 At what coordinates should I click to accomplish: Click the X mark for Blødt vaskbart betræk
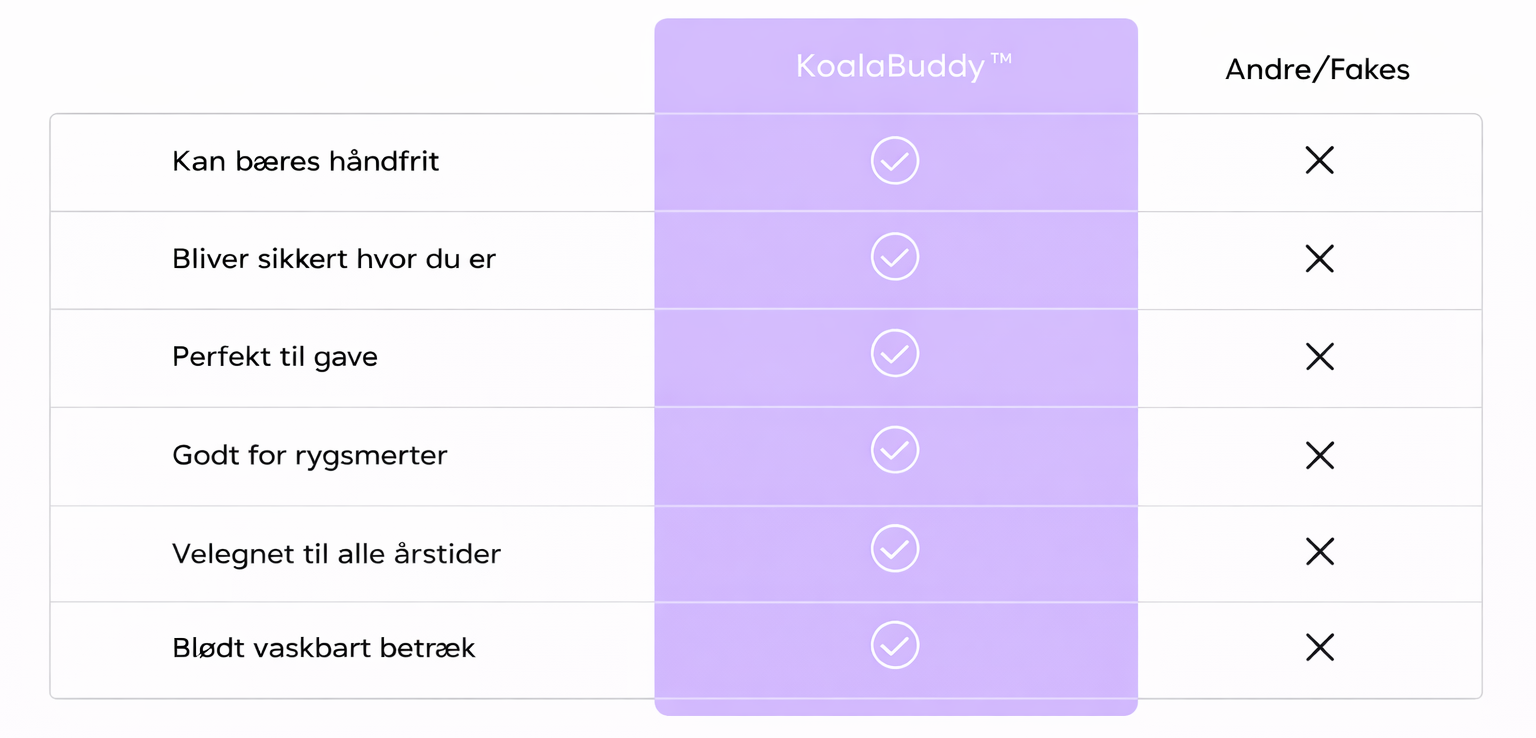pos(1320,647)
